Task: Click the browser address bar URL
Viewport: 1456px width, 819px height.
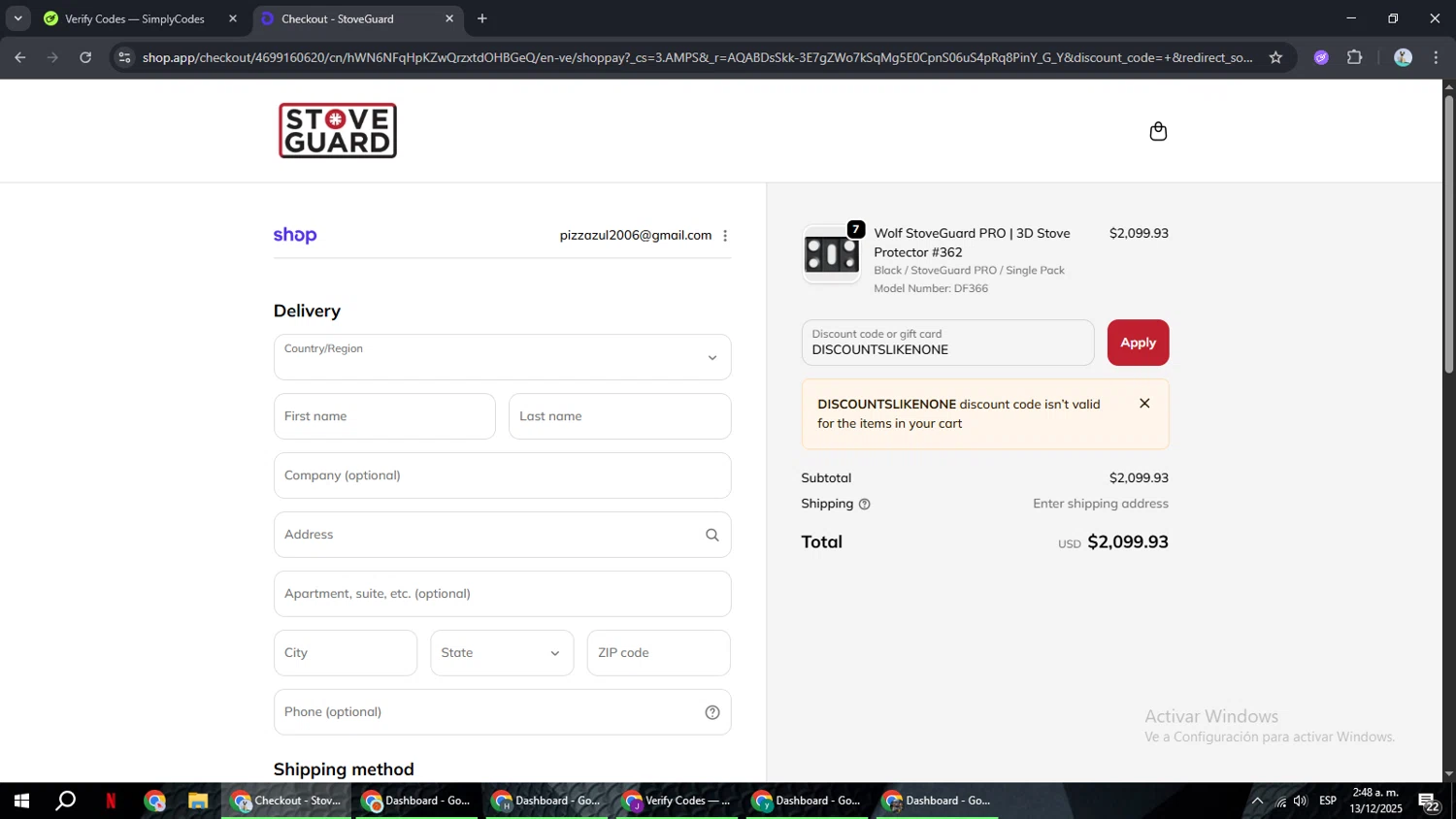Action: tap(697, 57)
